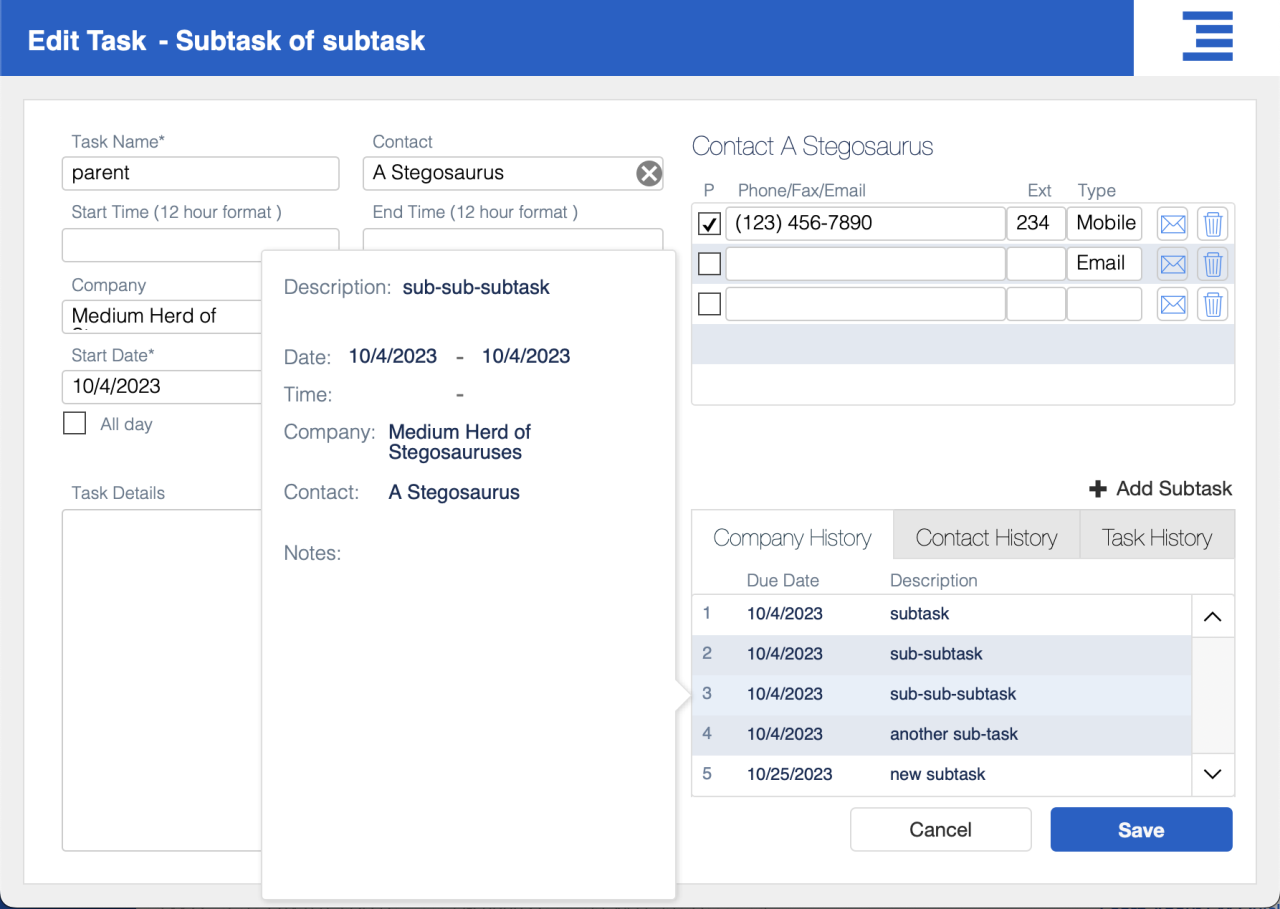Click the Ext field containing 234
Viewport: 1280px width, 909px height.
point(1035,223)
